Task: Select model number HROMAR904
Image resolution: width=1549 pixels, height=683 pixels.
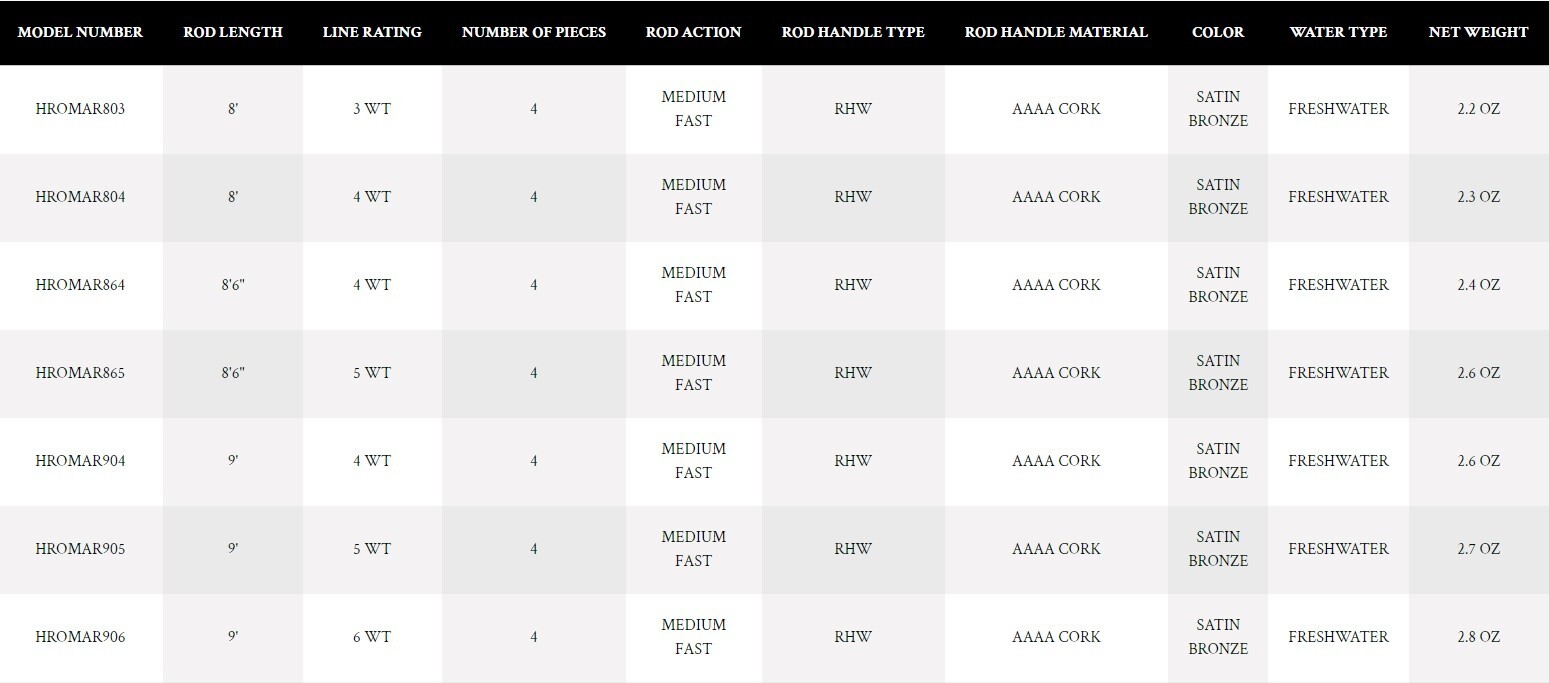Action: point(80,461)
